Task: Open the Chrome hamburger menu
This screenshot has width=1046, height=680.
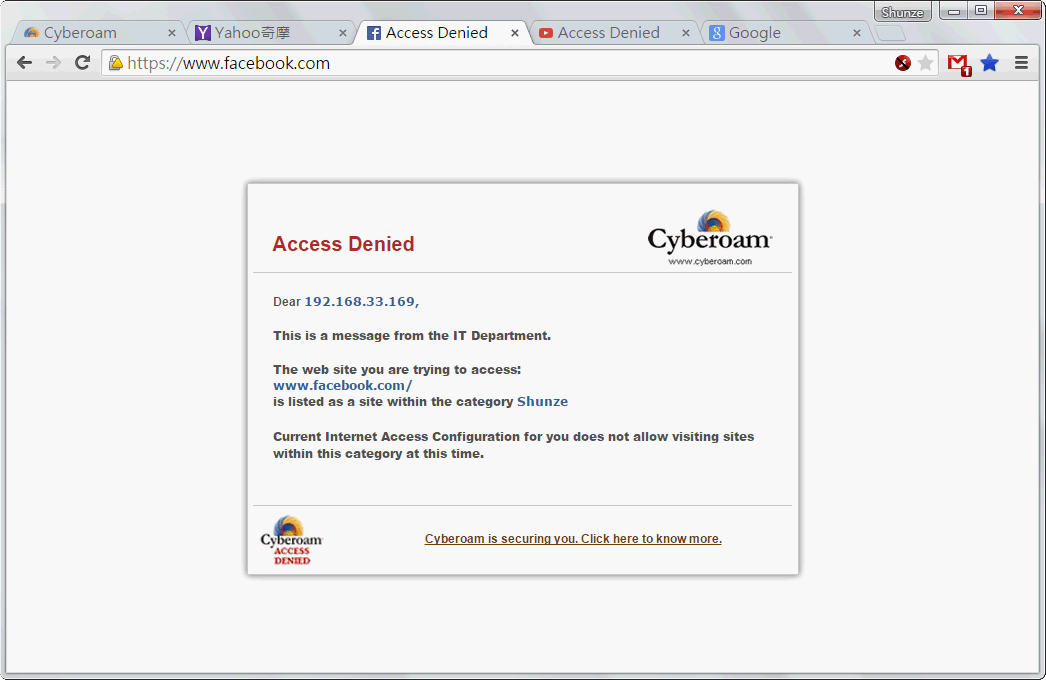Action: point(1021,63)
